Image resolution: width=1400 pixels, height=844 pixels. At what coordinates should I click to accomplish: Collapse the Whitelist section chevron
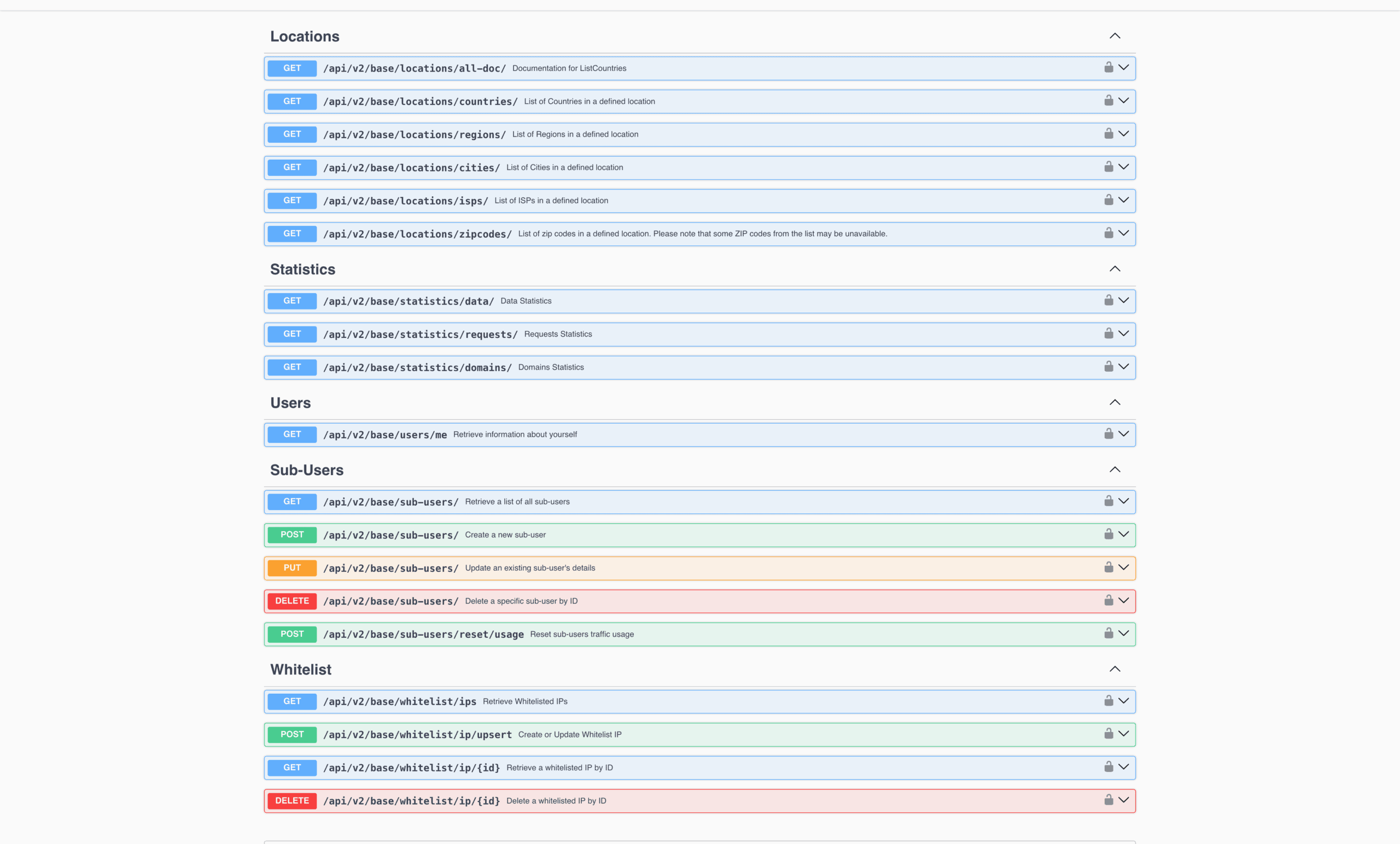(1114, 669)
